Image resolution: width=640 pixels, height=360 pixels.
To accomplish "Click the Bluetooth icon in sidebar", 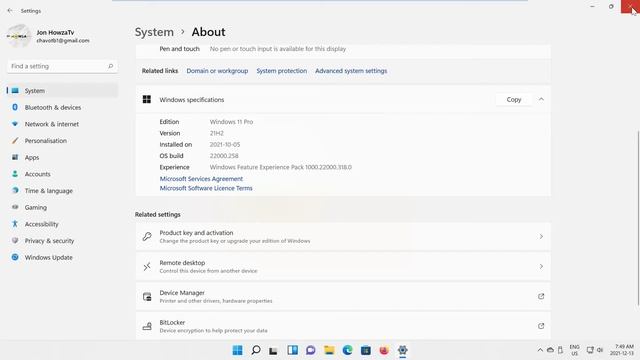I will (15, 107).
